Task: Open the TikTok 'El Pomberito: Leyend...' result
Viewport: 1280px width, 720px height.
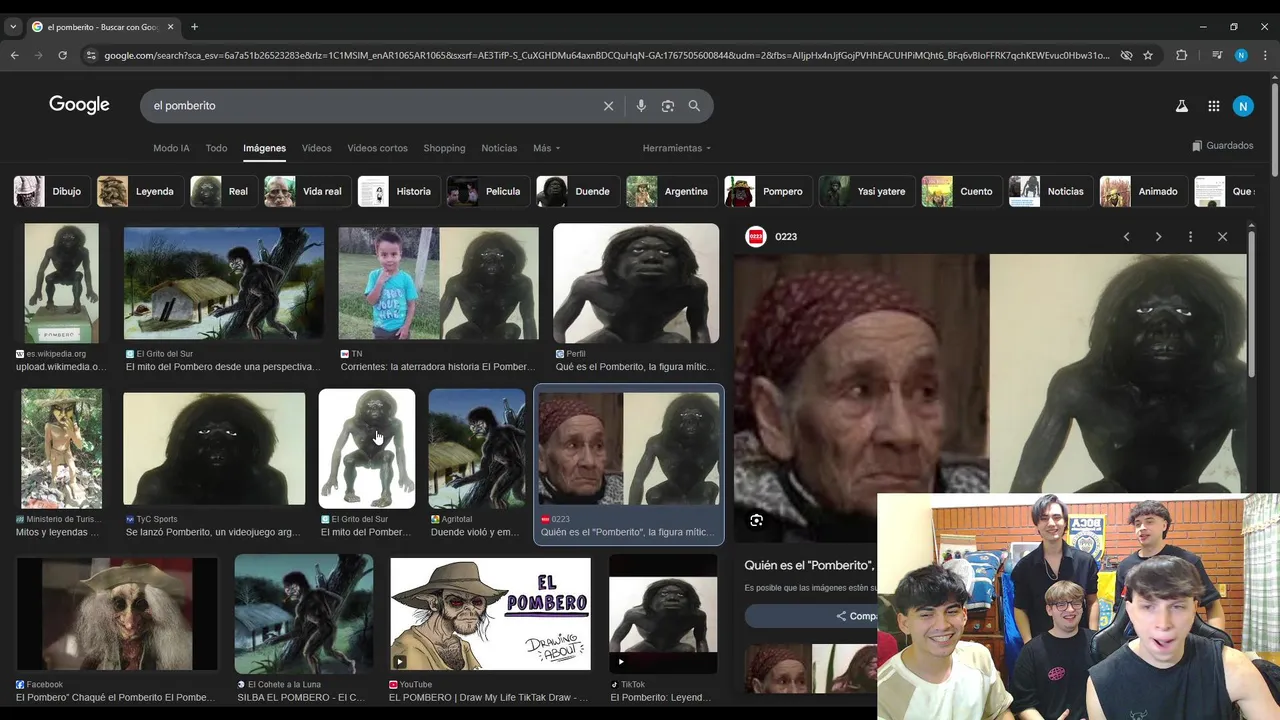Action: (663, 614)
